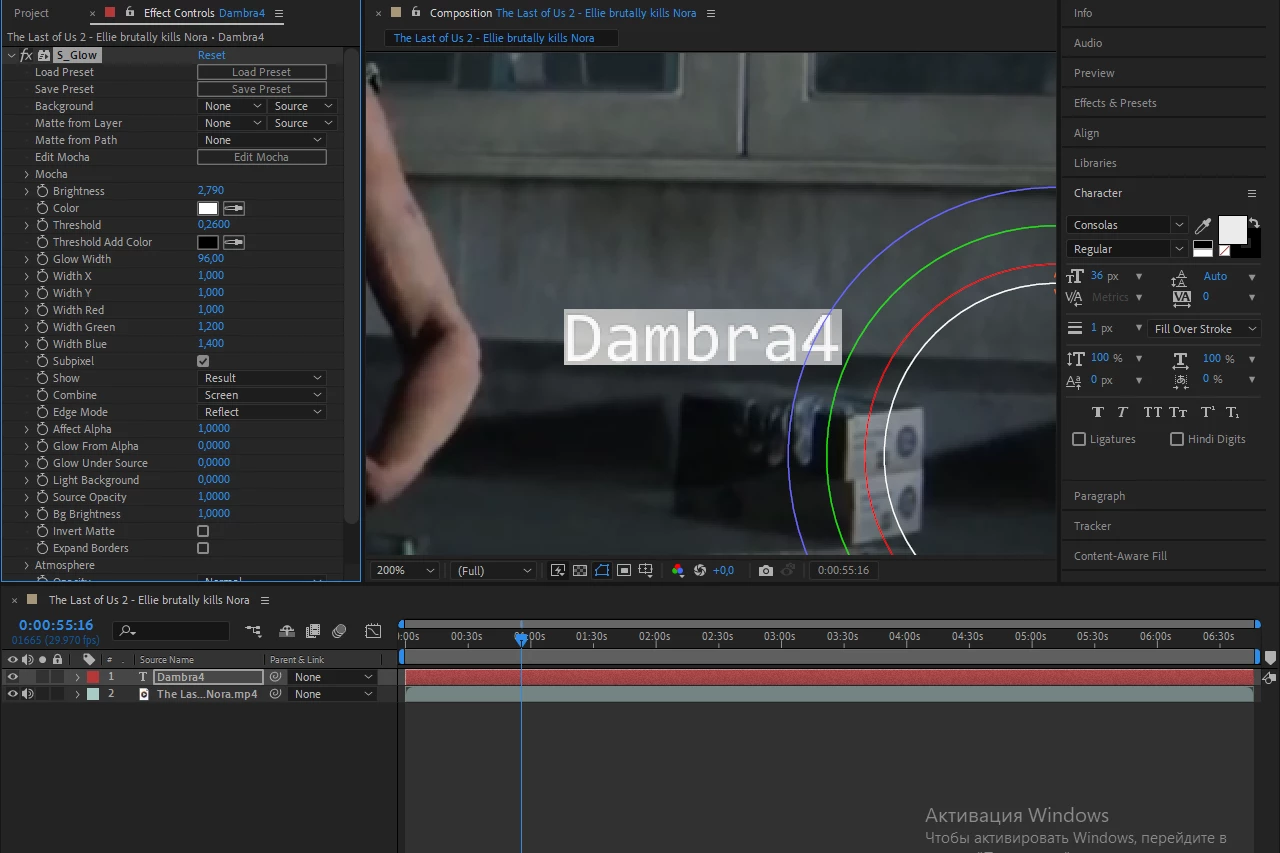Screen dimensions: 1280x853
Task: Expand the Mocha property group
Action: [27, 174]
